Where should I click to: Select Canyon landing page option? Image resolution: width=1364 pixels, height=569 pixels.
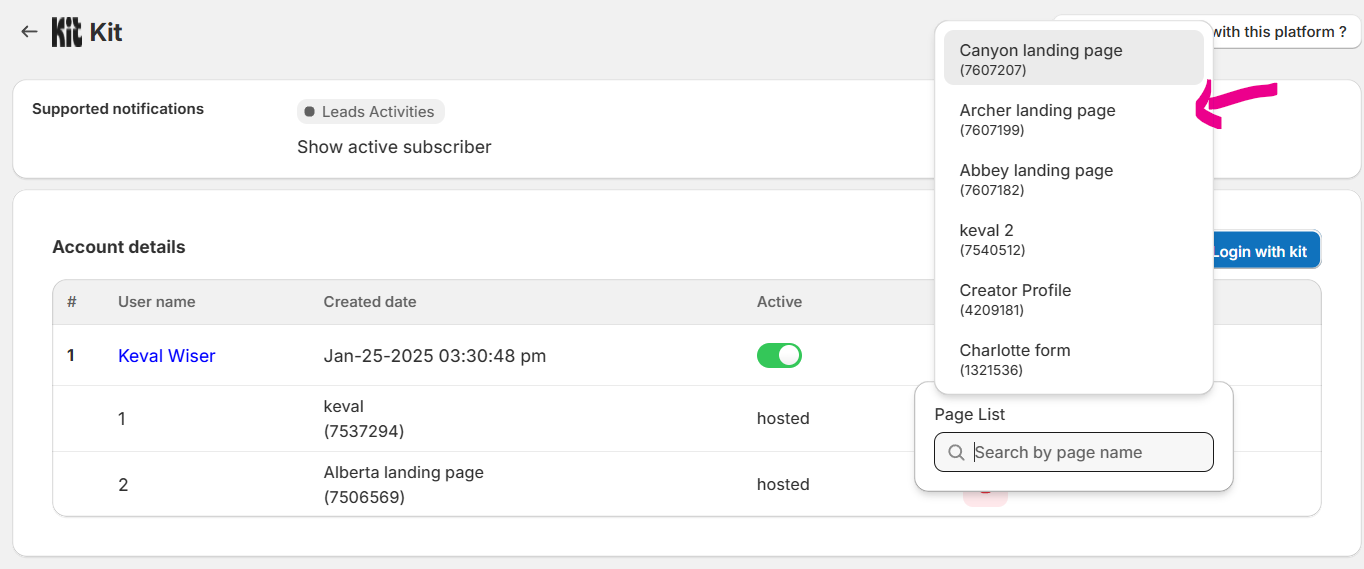(1074, 59)
